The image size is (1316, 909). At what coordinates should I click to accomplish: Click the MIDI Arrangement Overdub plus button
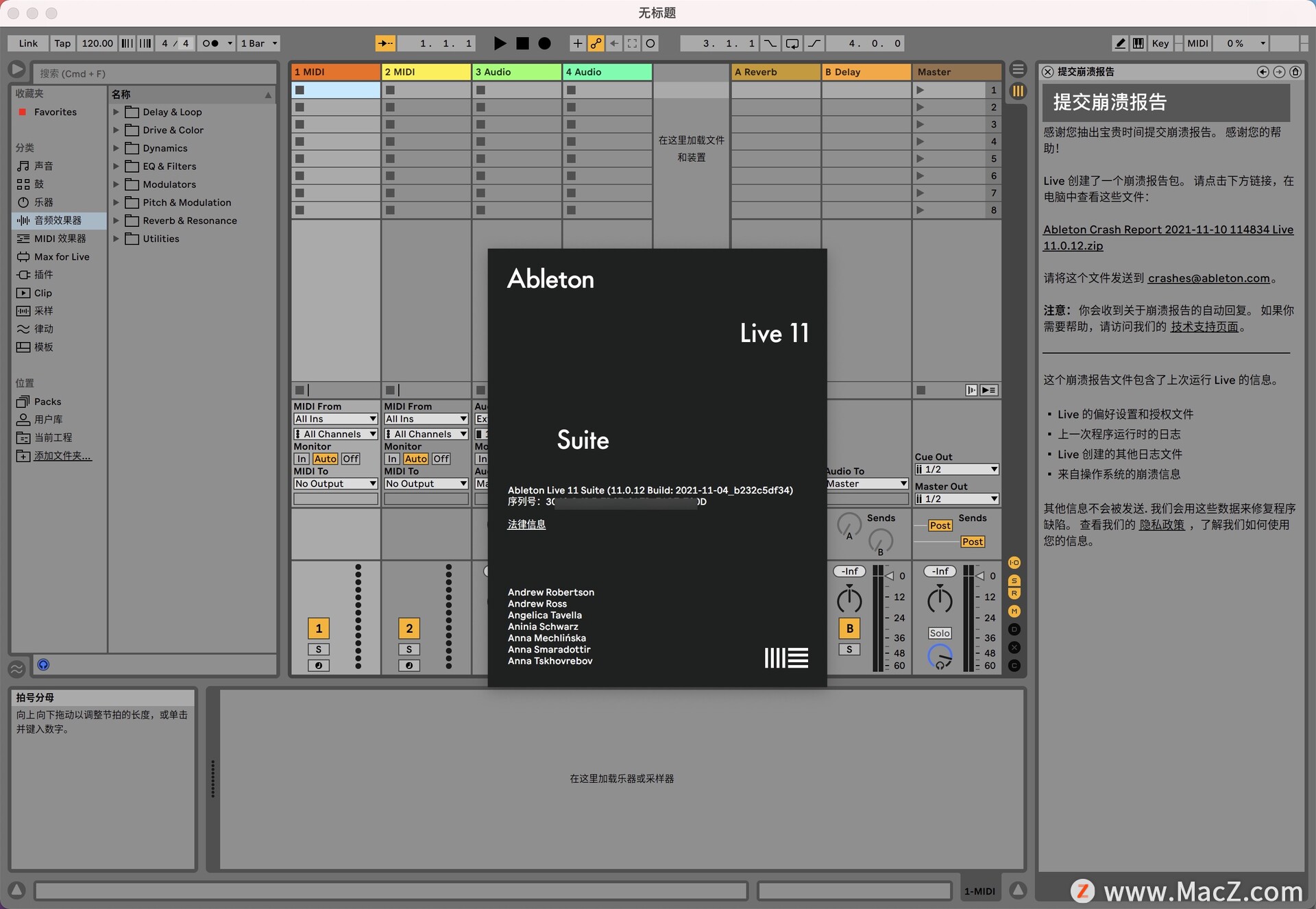577,43
